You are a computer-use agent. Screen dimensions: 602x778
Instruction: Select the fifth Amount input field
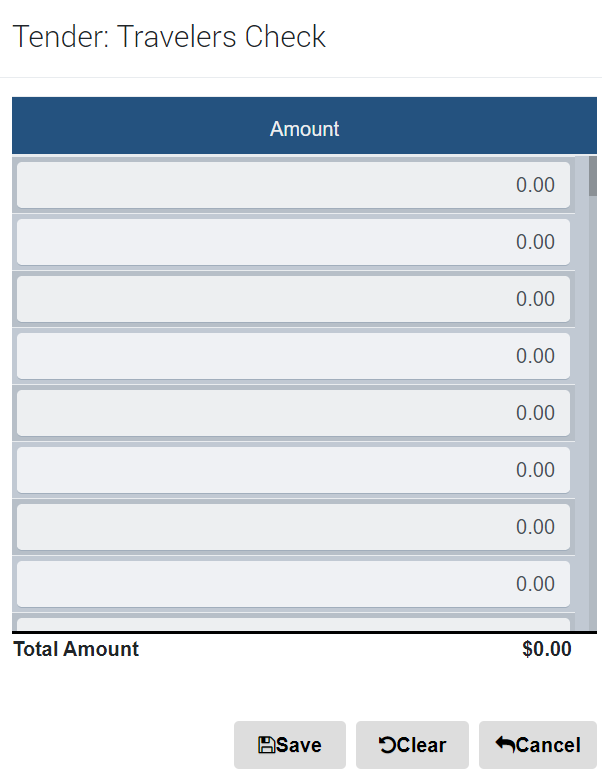click(x=293, y=413)
